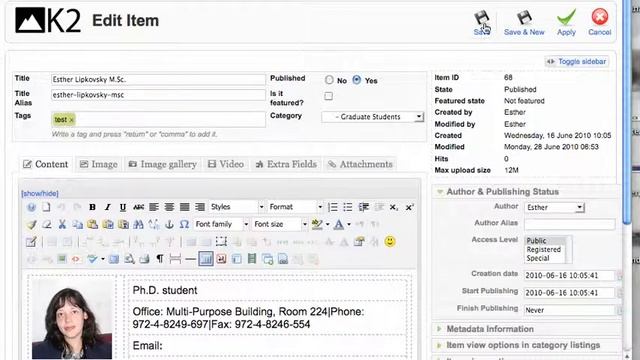Viewport: 640px width, 360px height.
Task: Align text left
Action: click(x=154, y=207)
